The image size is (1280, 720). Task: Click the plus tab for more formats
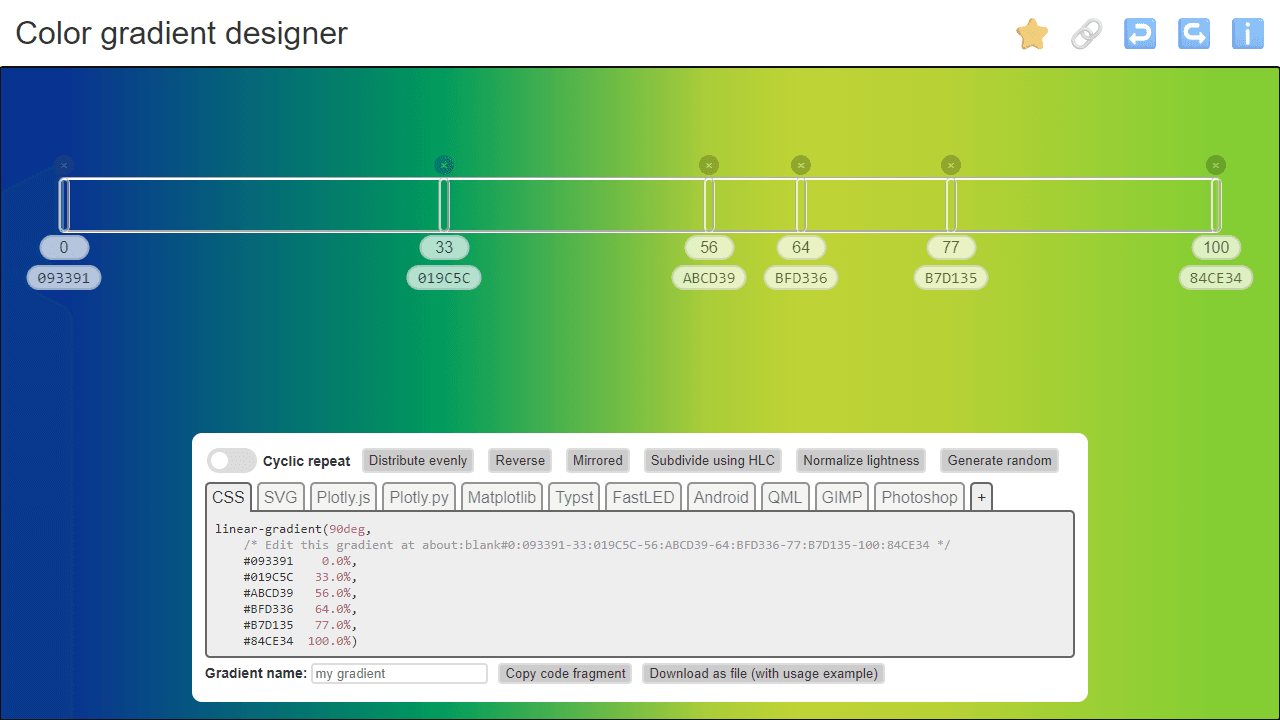click(x=981, y=497)
